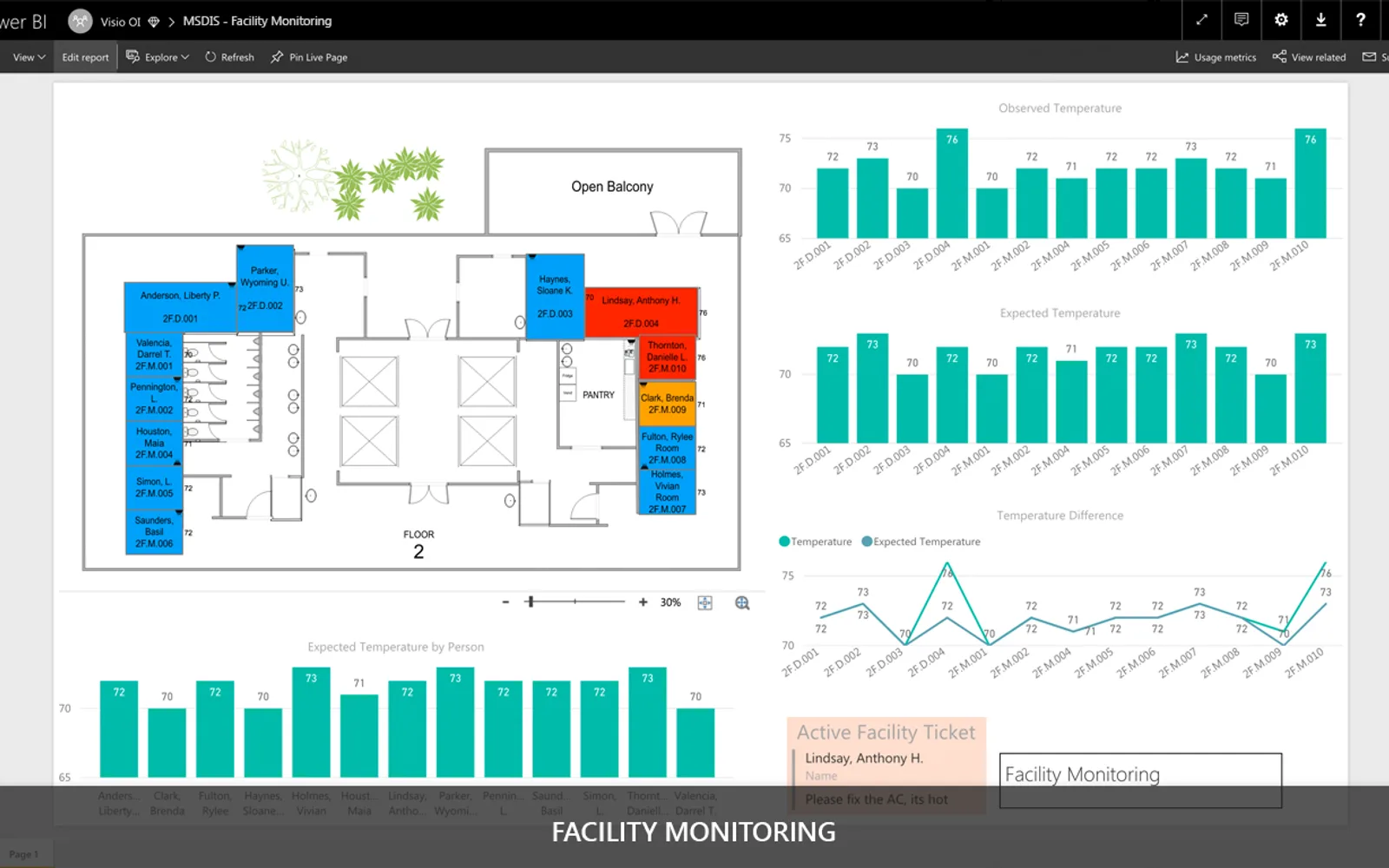The width and height of the screenshot is (1389, 868).
Task: Click the zoom out minus icon
Action: point(505,602)
